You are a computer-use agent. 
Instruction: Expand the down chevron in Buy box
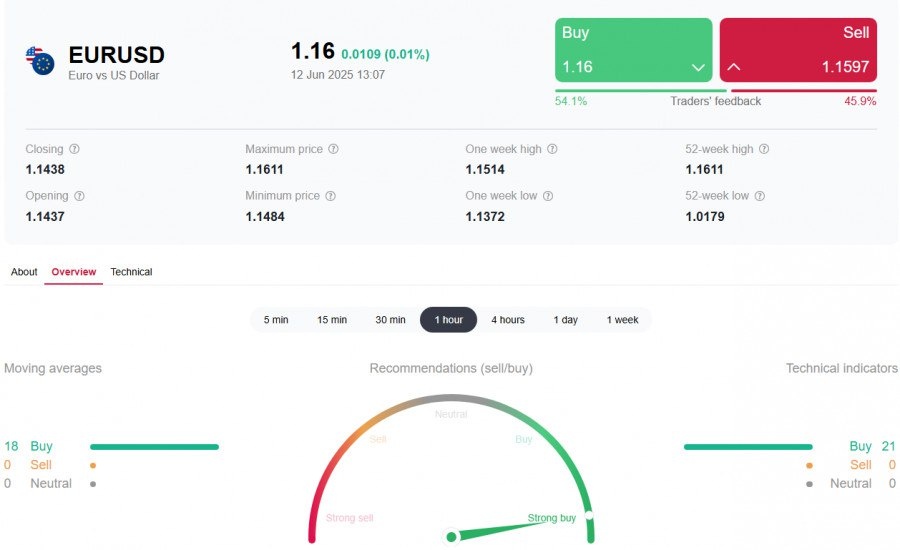click(x=698, y=67)
